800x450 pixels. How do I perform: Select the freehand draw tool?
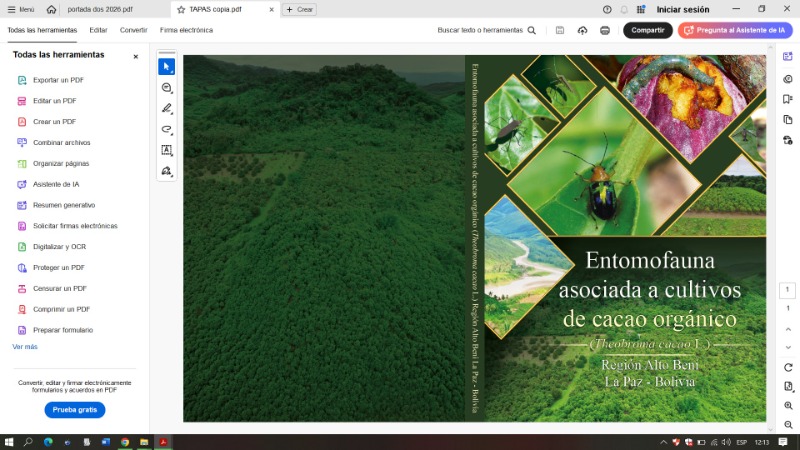[166, 130]
